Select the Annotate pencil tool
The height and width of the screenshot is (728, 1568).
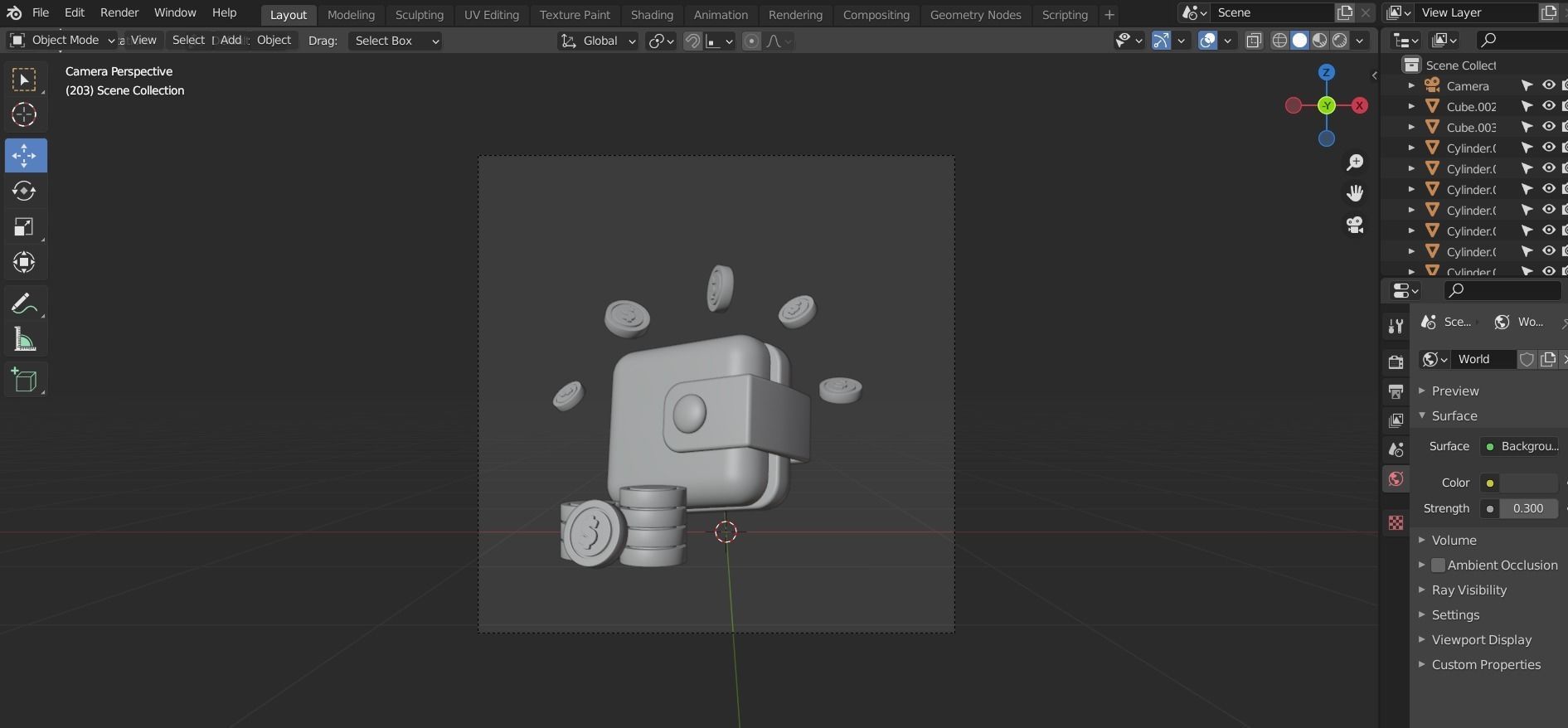[x=24, y=304]
